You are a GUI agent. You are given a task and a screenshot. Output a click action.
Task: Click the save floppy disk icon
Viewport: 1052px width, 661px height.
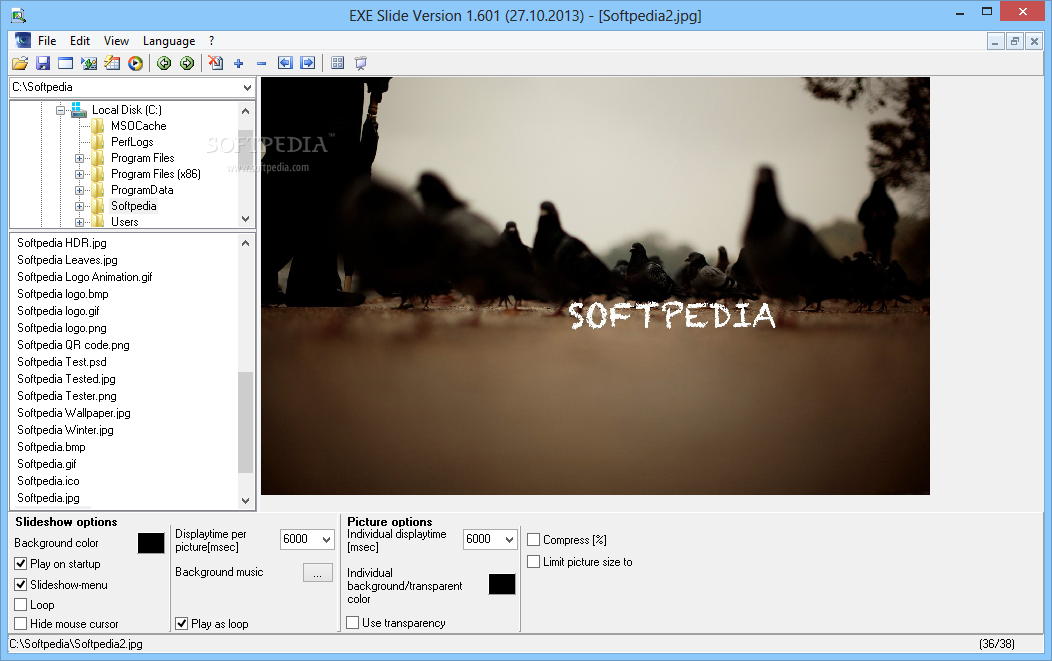pyautogui.click(x=43, y=63)
